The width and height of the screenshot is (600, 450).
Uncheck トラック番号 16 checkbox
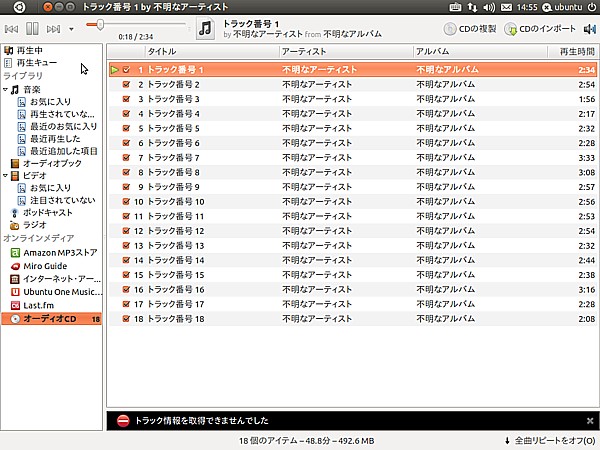pyautogui.click(x=126, y=289)
